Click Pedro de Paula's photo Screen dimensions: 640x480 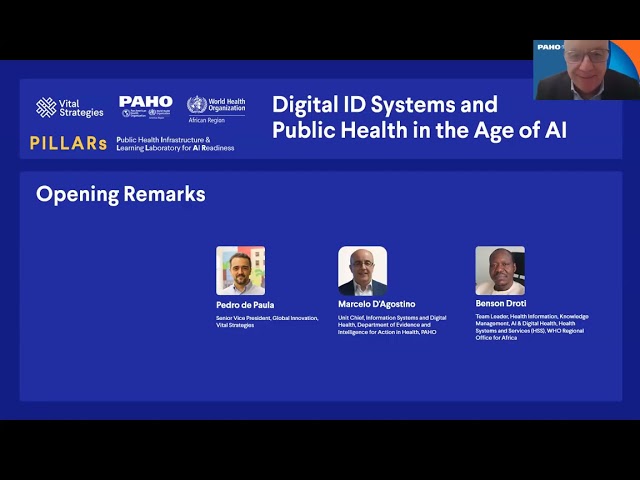(240, 270)
